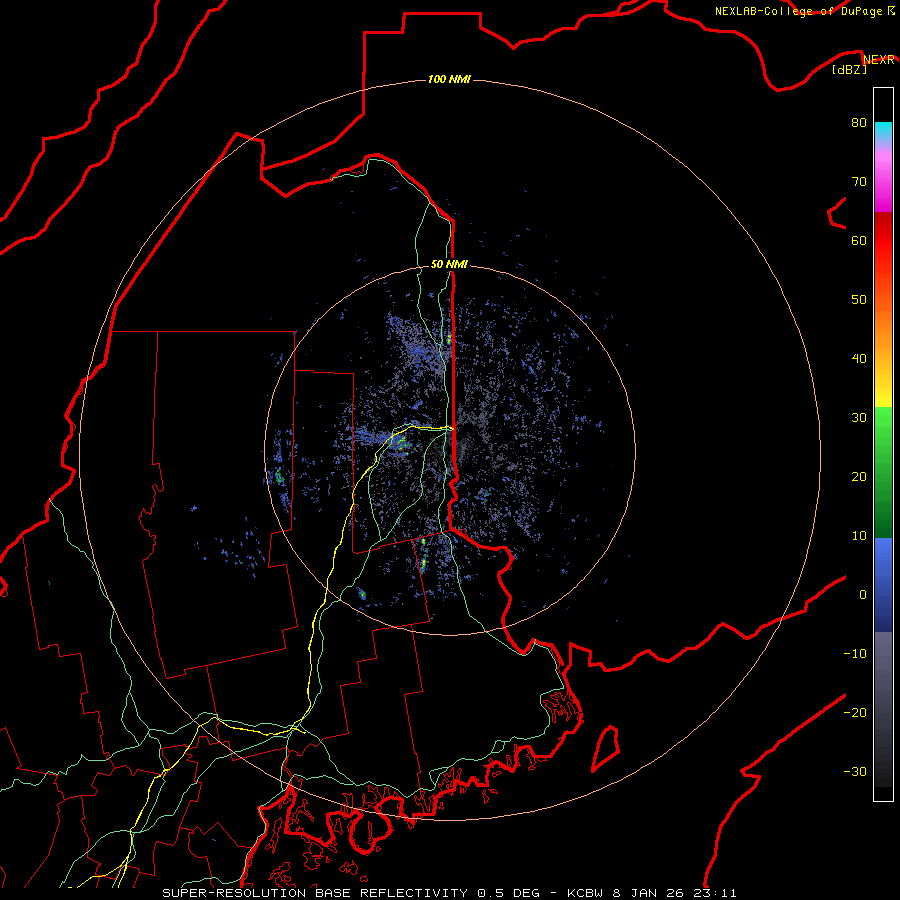Click the 50 value on the dBZ scale
The width and height of the screenshot is (900, 900).
coord(859,300)
